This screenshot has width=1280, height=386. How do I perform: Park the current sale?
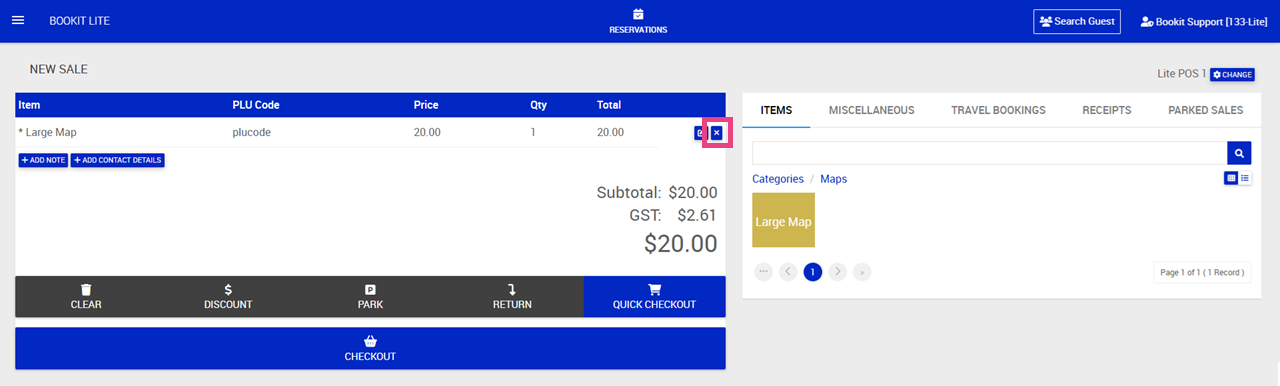370,297
